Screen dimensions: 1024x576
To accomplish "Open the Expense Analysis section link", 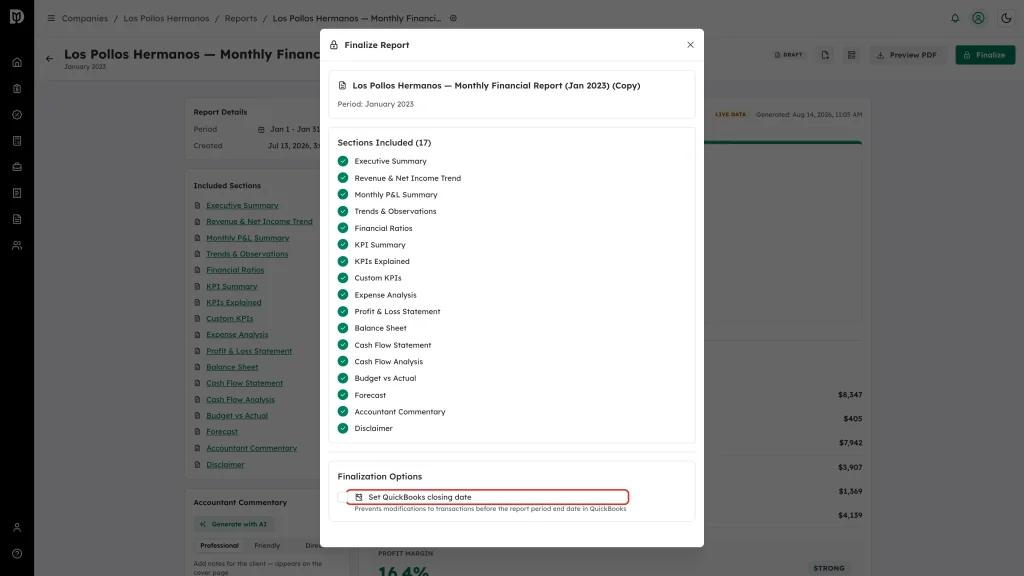I will [x=237, y=334].
